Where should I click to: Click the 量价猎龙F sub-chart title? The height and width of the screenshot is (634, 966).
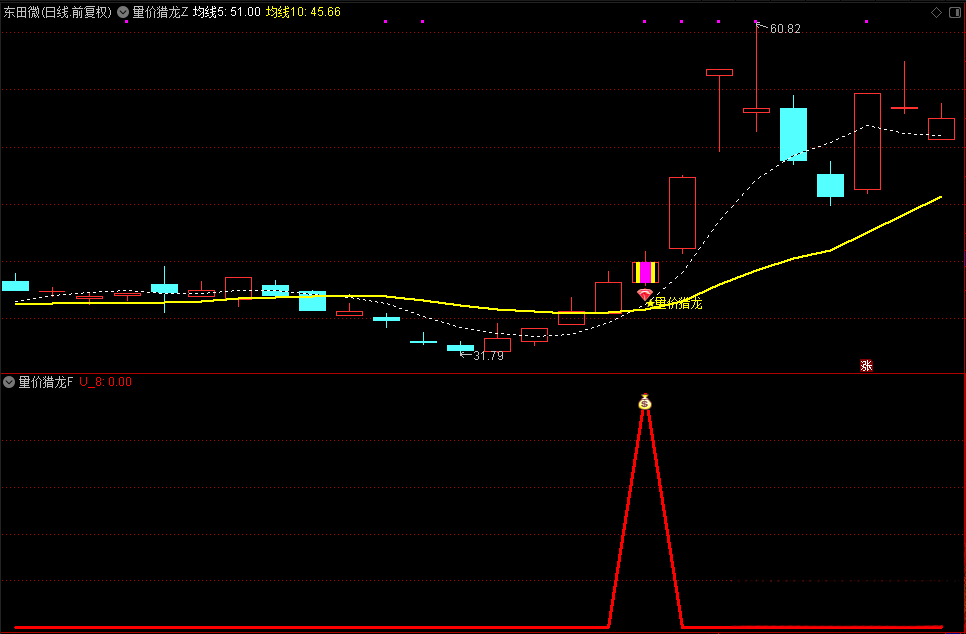(46, 382)
